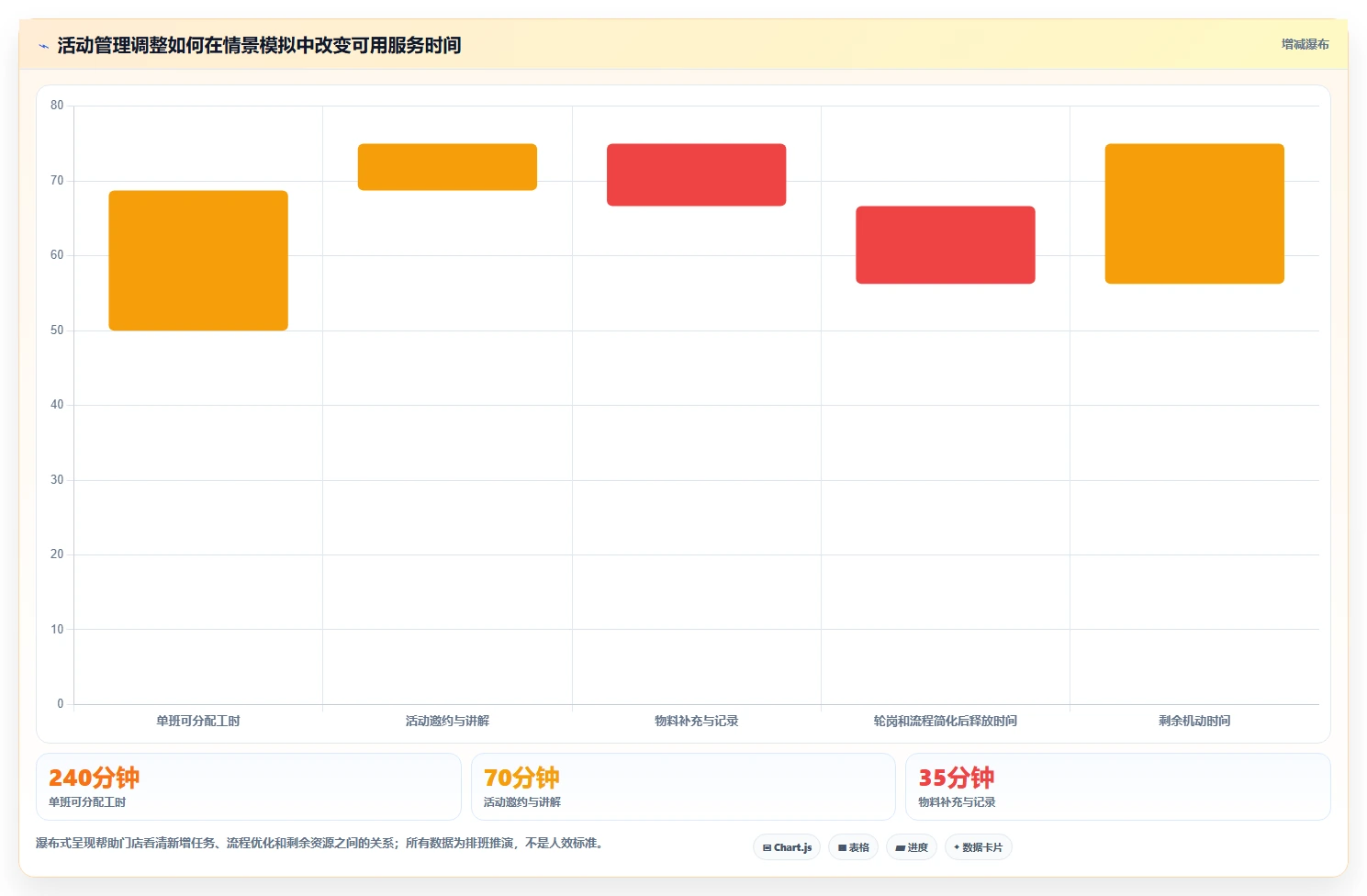Open the 70分钟 活动邀约与讲解 card

[683, 787]
